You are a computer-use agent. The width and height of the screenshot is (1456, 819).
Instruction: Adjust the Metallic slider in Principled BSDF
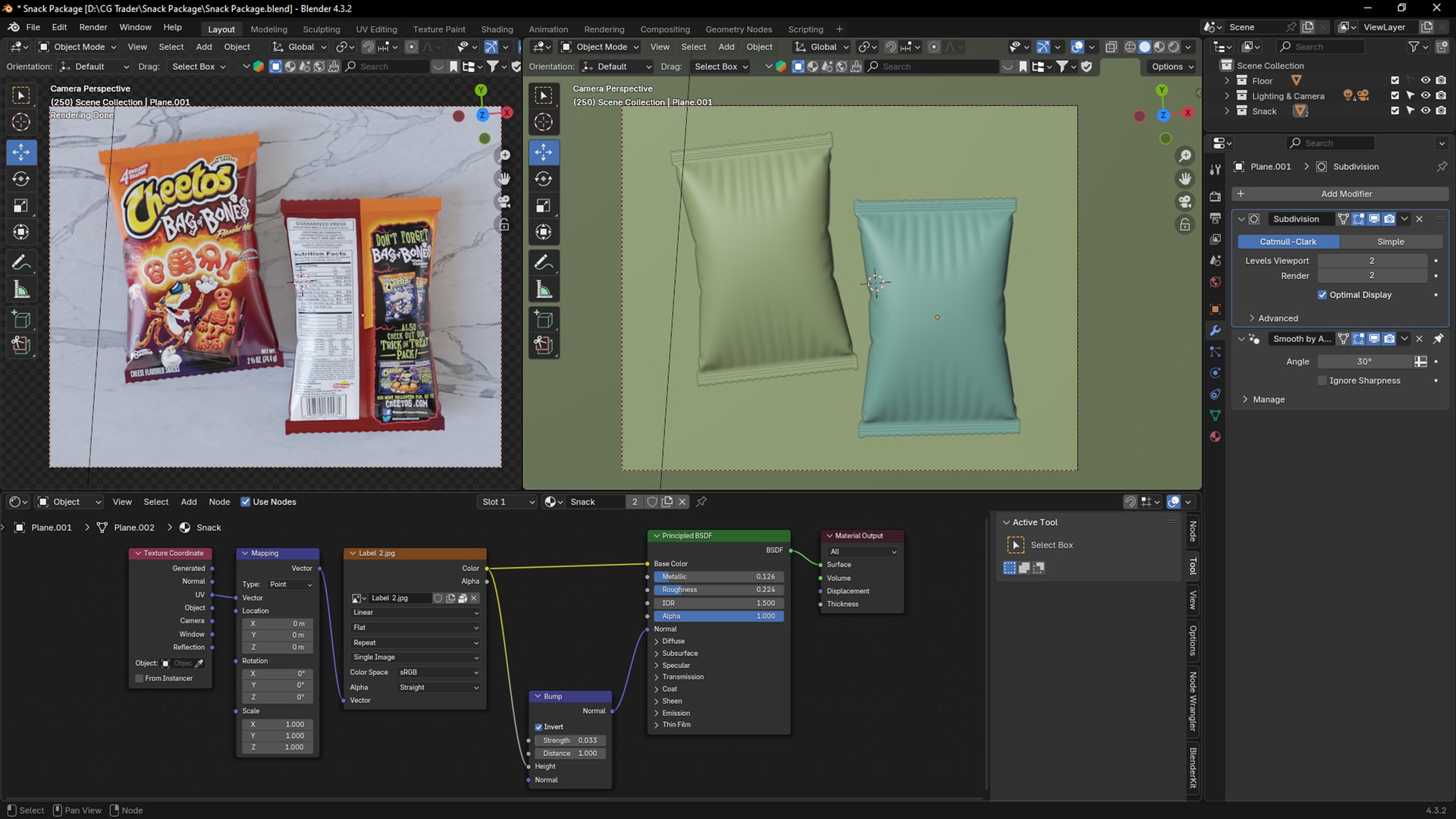(x=718, y=577)
